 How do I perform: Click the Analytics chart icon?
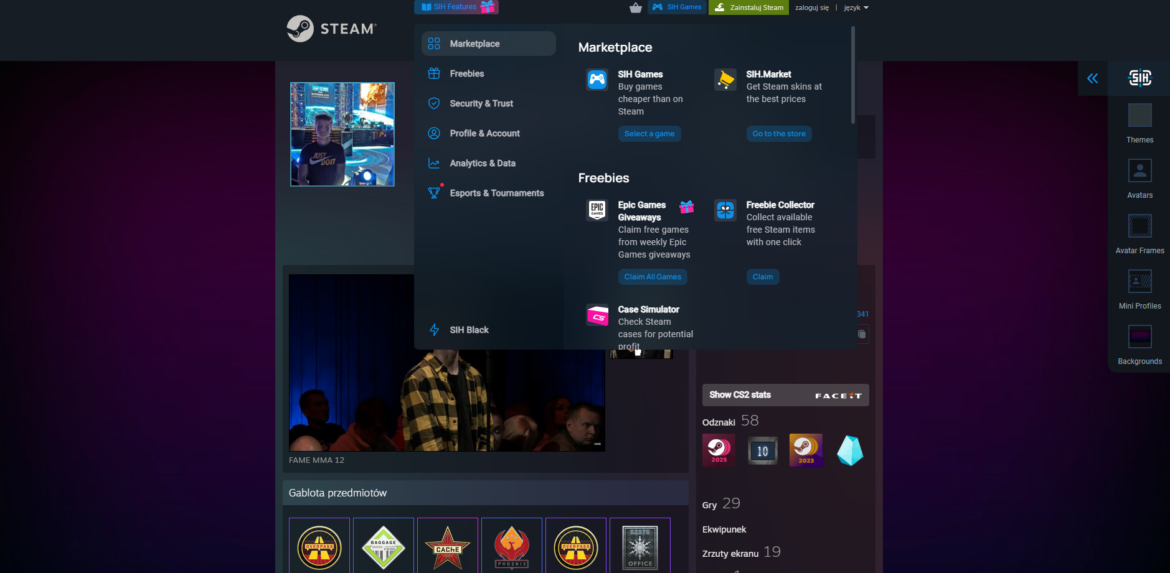434,163
